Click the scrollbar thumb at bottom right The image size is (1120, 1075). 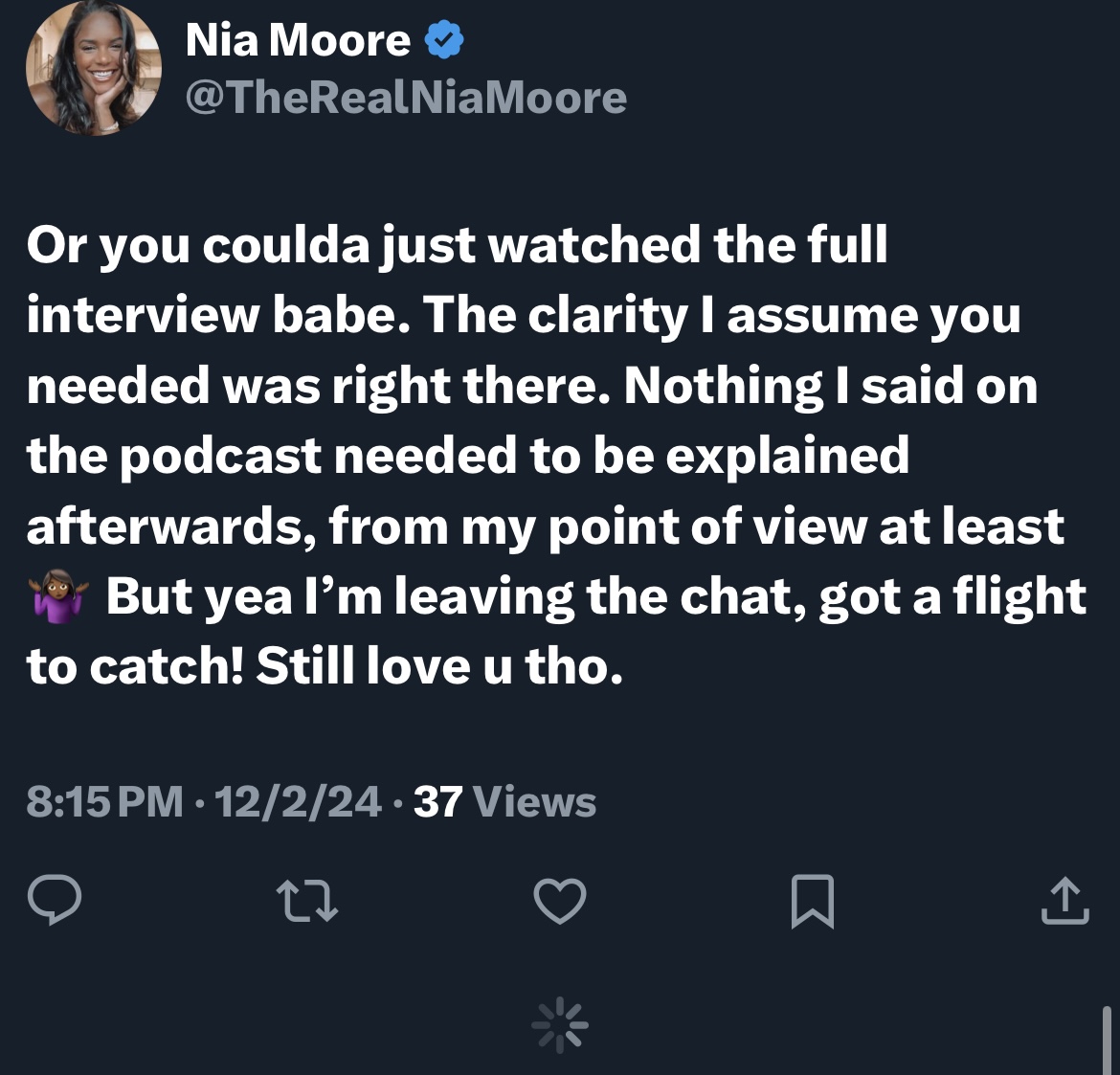point(1107,1040)
